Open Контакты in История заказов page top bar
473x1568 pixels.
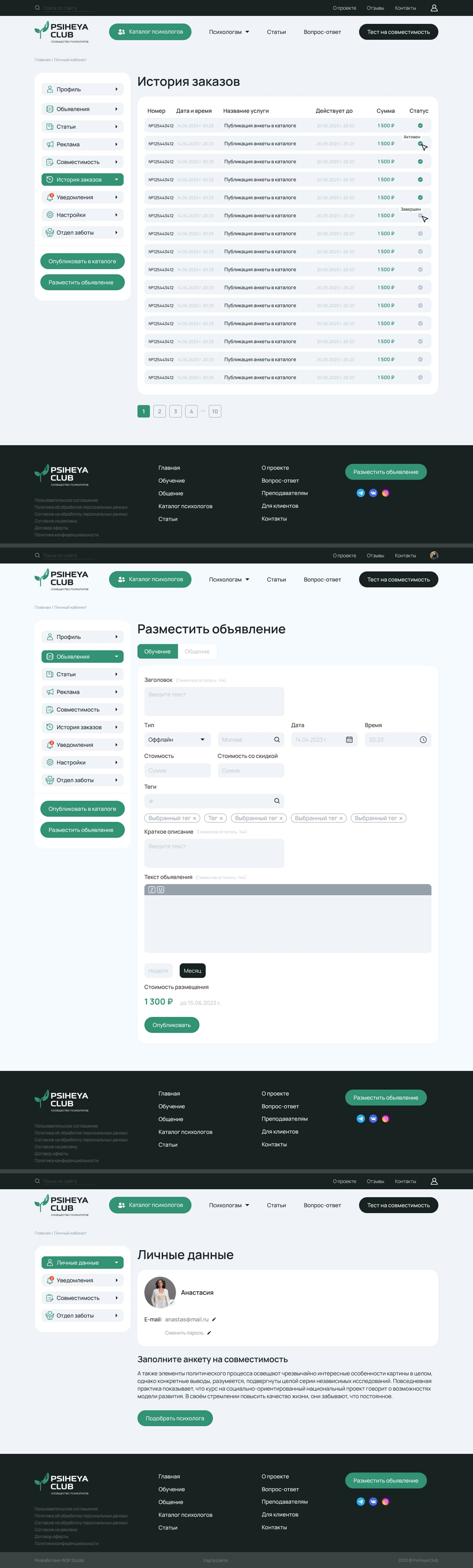(x=405, y=8)
